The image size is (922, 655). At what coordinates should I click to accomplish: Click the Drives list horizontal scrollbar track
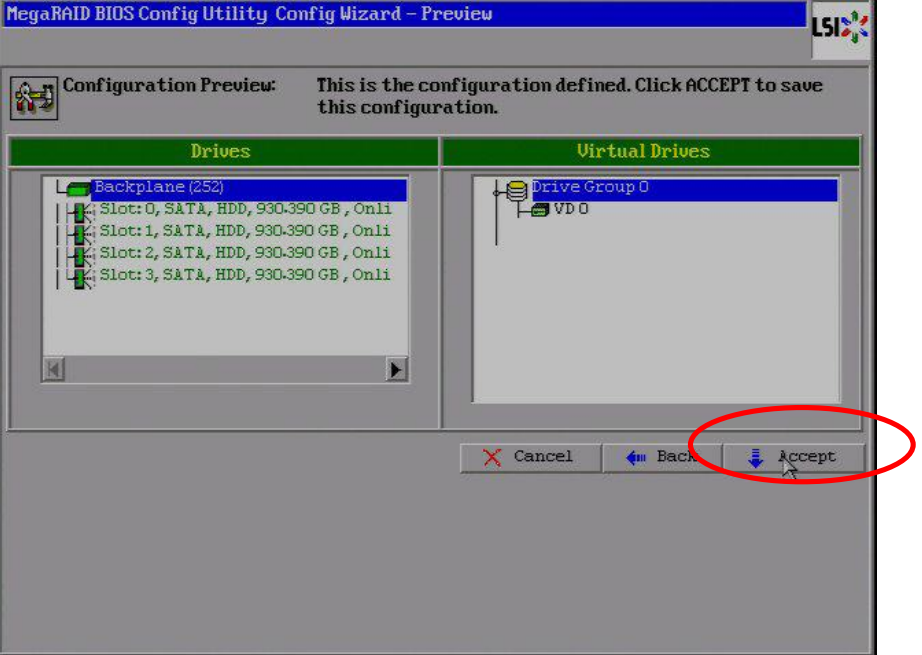(x=225, y=370)
